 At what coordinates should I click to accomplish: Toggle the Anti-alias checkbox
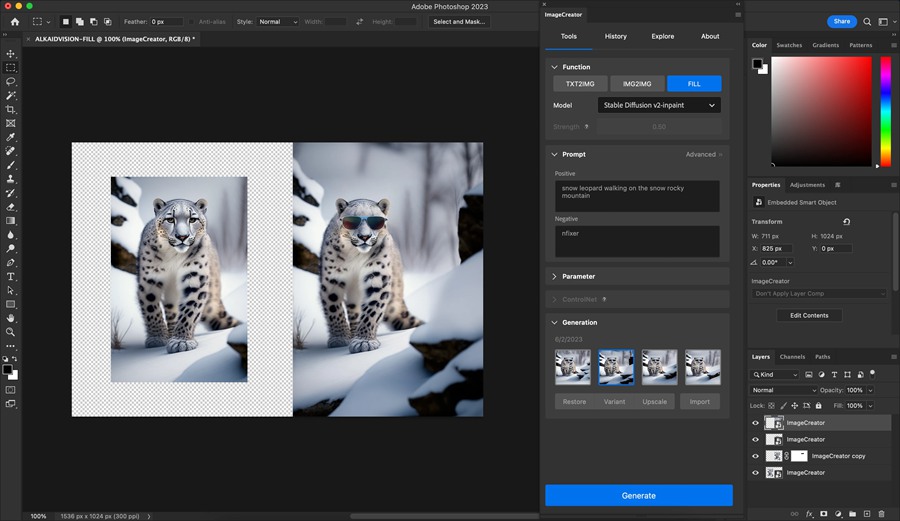(192, 22)
